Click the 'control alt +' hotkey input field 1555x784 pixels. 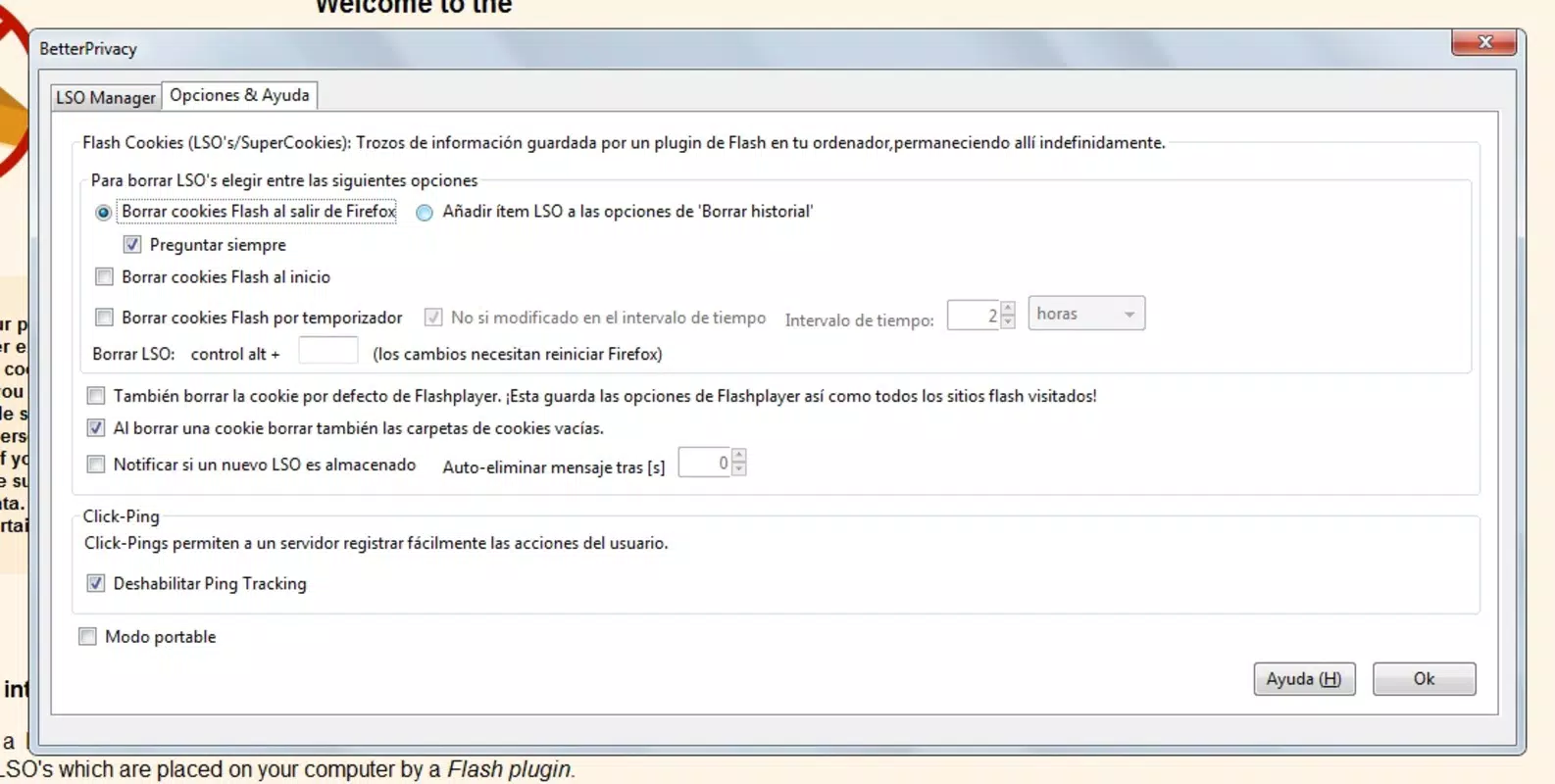pos(327,351)
